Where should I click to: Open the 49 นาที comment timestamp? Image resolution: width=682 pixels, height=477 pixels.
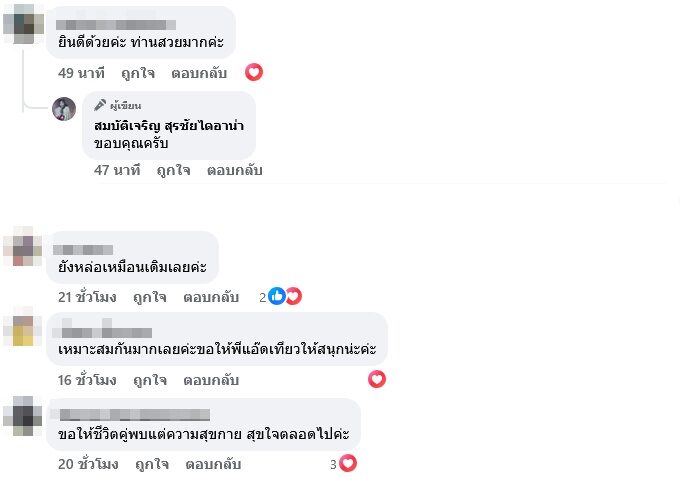[82, 73]
